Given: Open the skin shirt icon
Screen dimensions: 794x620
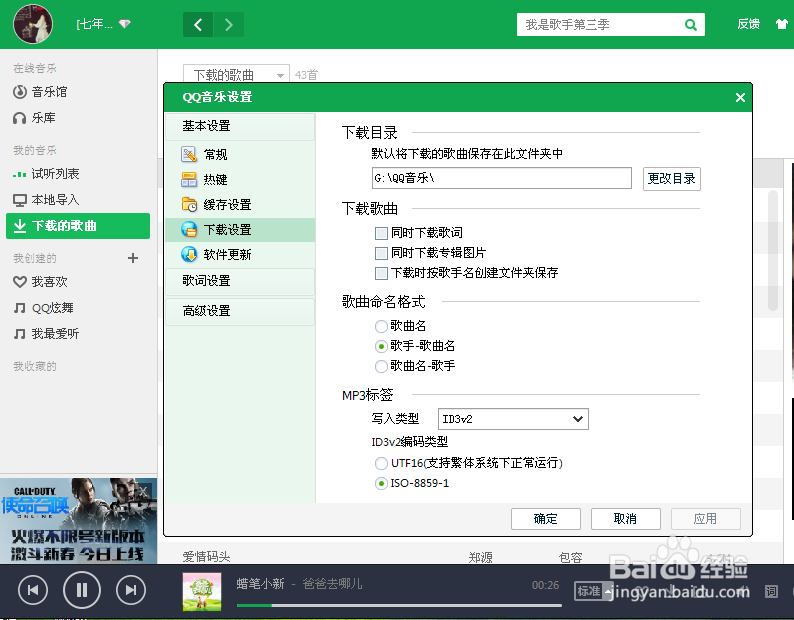Looking at the screenshot, I should 783,24.
